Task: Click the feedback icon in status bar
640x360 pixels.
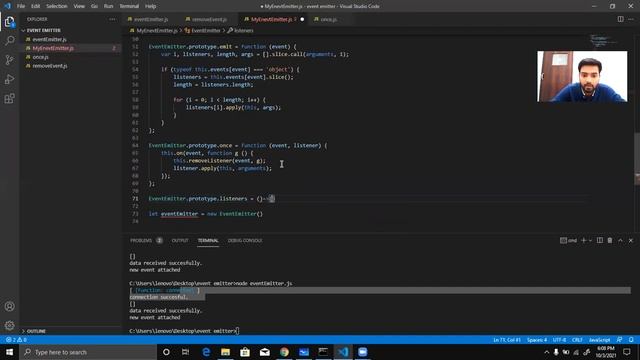Action: tap(620, 340)
